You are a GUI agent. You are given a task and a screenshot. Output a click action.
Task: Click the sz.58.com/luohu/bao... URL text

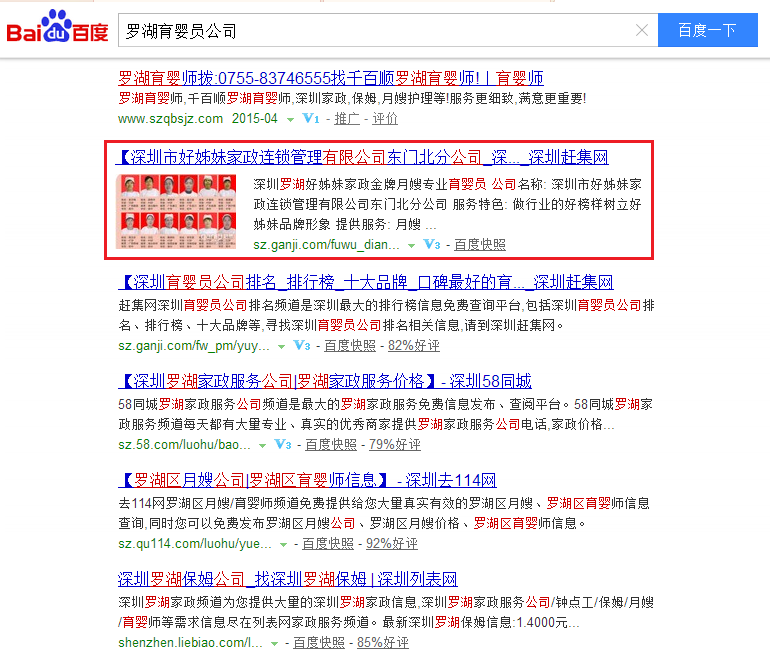[184, 445]
